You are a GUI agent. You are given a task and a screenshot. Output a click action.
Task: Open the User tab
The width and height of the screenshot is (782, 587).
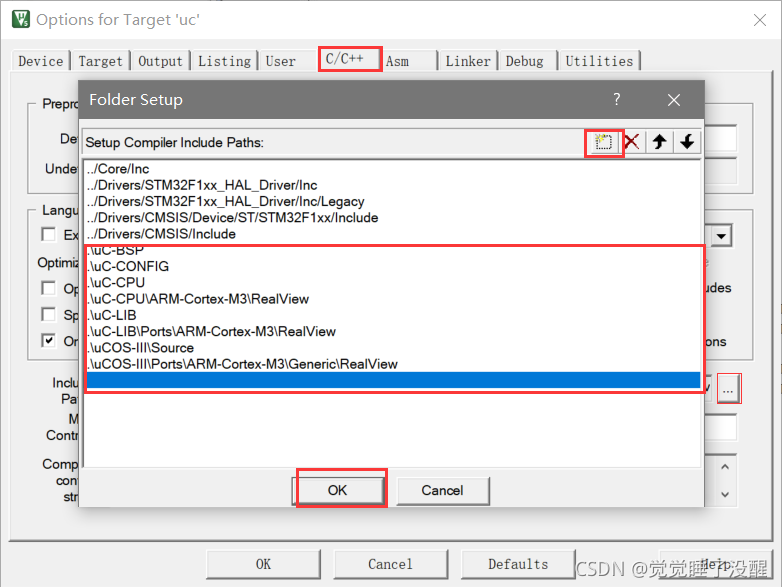click(x=280, y=61)
